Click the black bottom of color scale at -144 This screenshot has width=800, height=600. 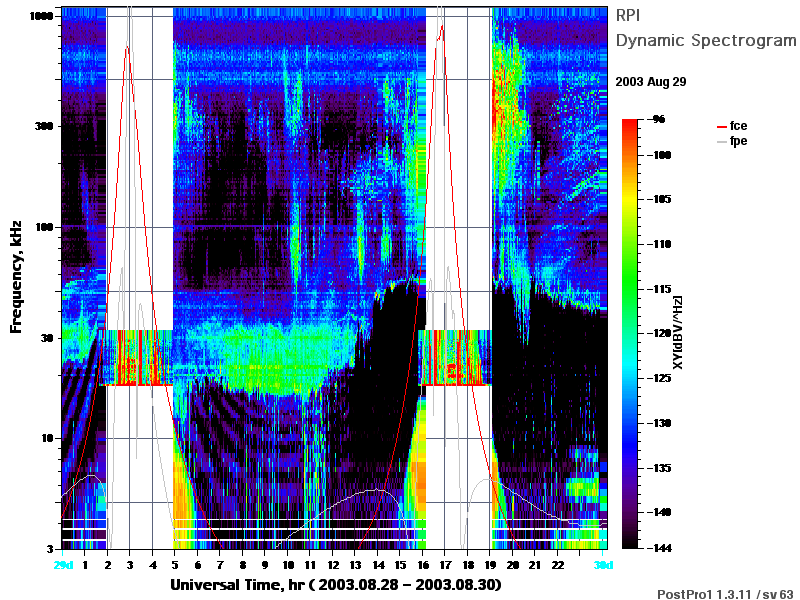tap(630, 545)
